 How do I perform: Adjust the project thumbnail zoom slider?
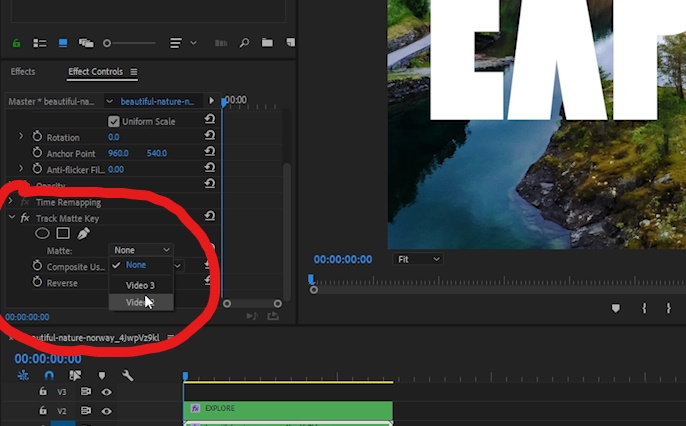pos(129,43)
